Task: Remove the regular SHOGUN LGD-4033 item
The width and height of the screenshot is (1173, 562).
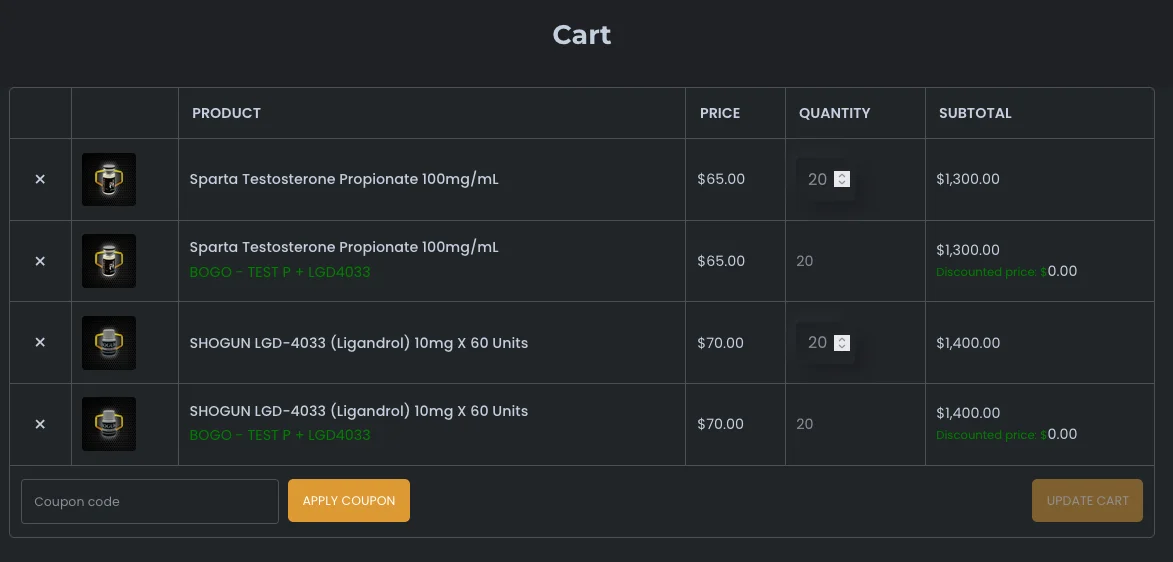Action: (x=40, y=343)
